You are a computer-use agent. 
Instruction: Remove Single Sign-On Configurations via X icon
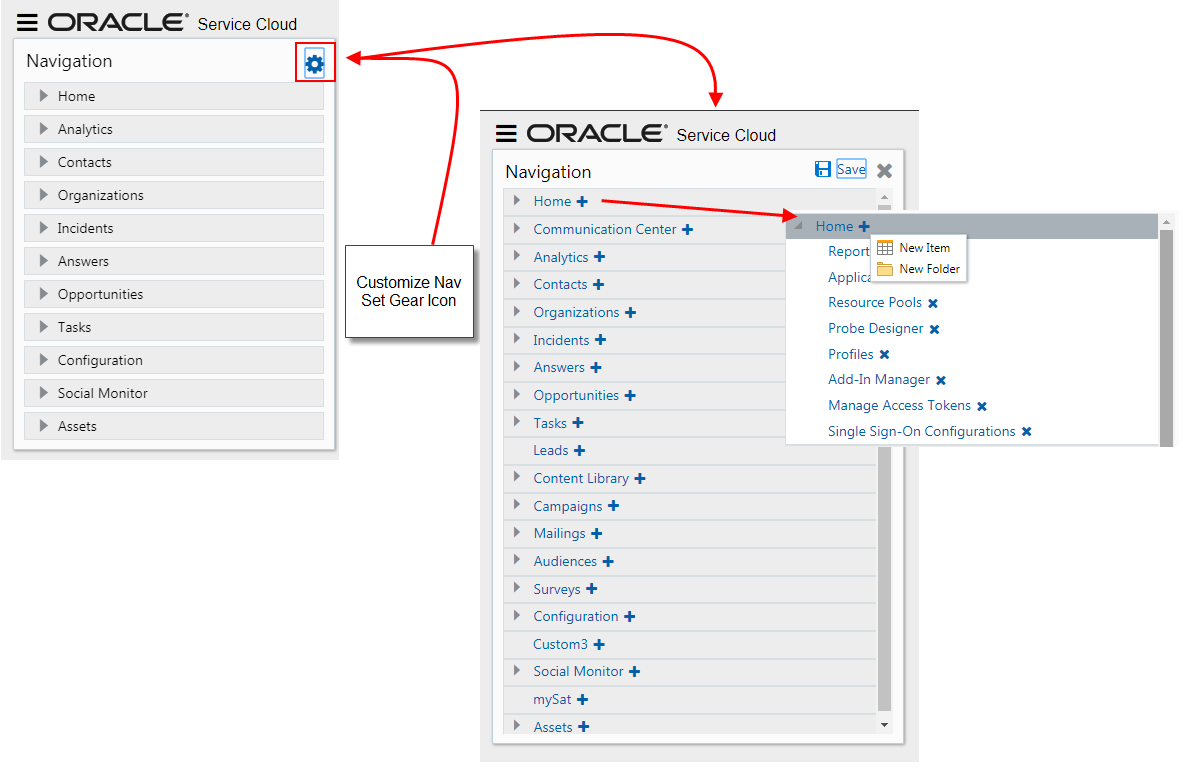point(1027,430)
